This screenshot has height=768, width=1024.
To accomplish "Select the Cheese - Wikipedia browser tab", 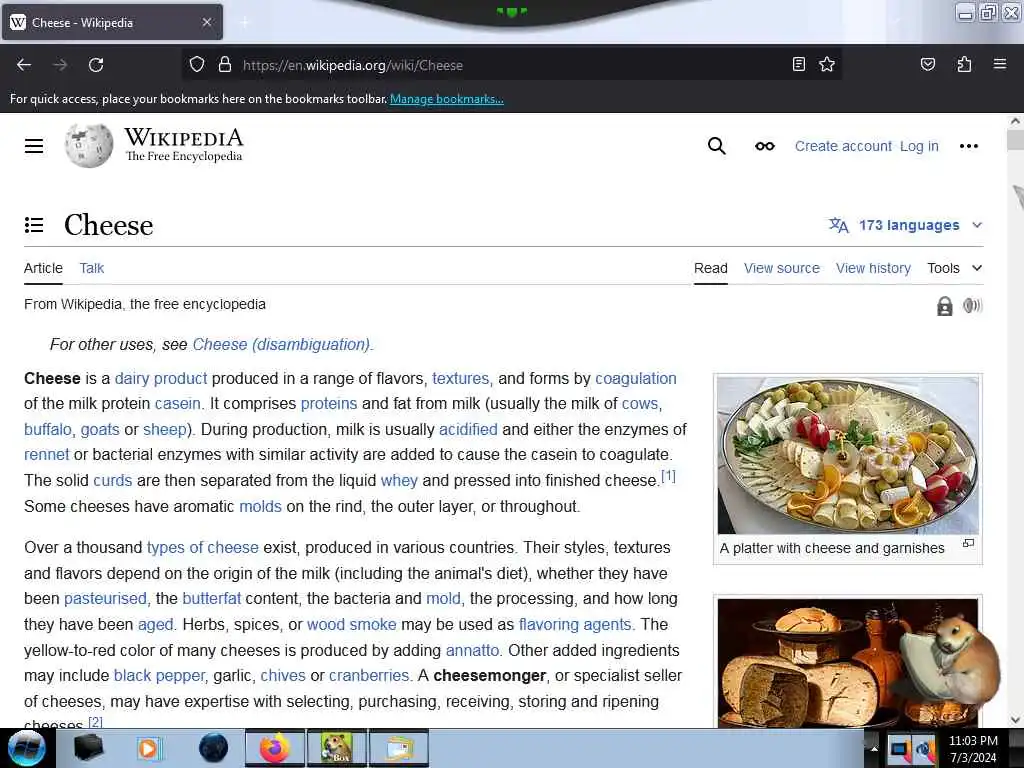I will click(112, 23).
